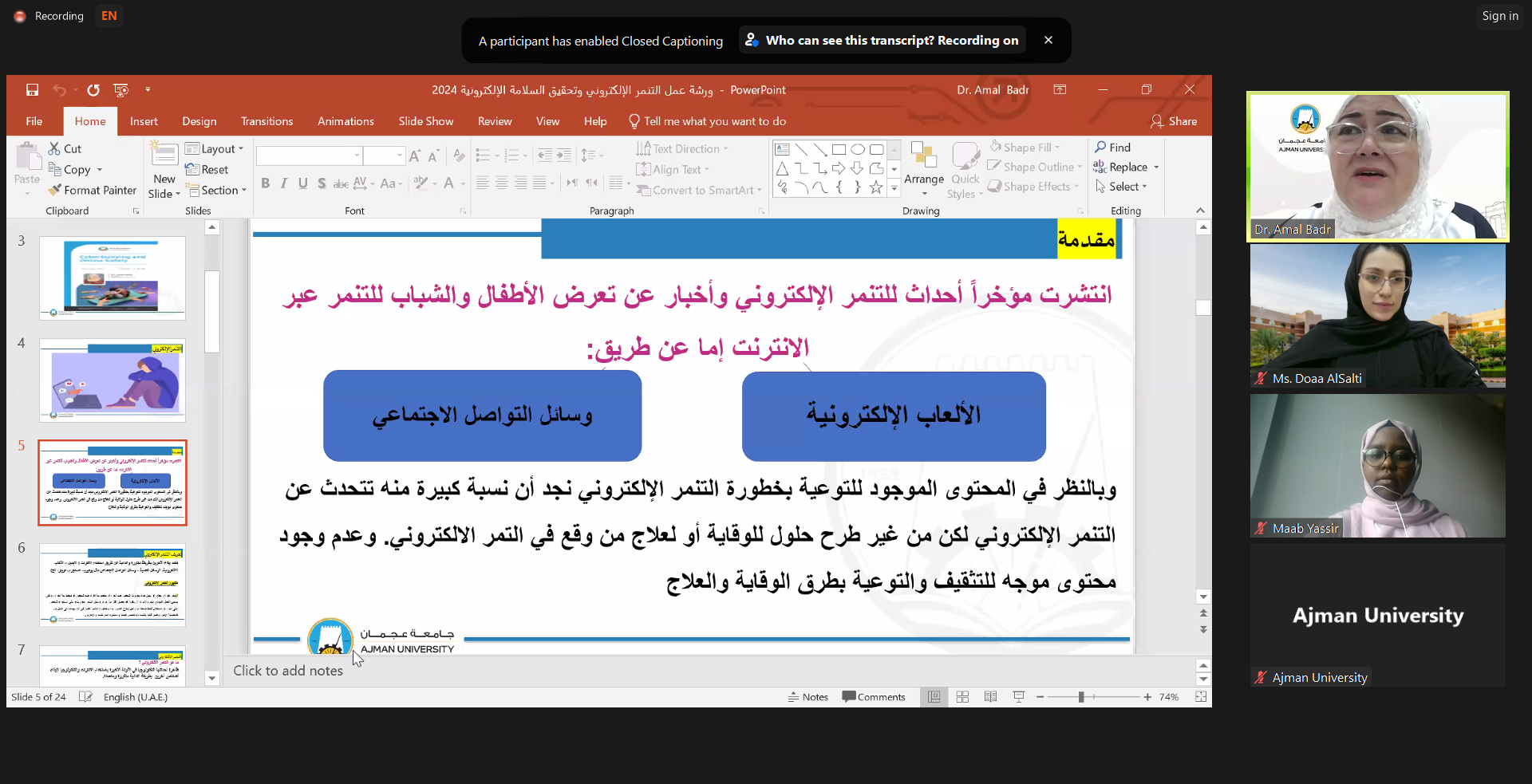The height and width of the screenshot is (784, 1532).
Task: Fit slide to current window icon
Action: tap(1201, 697)
